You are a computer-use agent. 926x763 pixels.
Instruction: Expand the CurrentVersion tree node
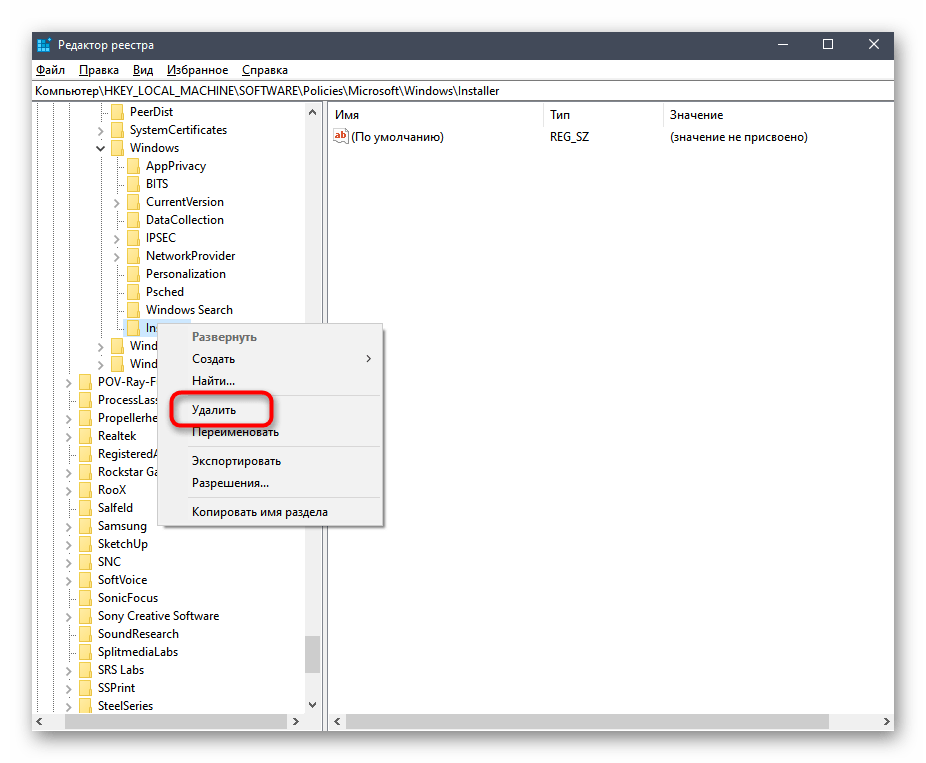[117, 202]
